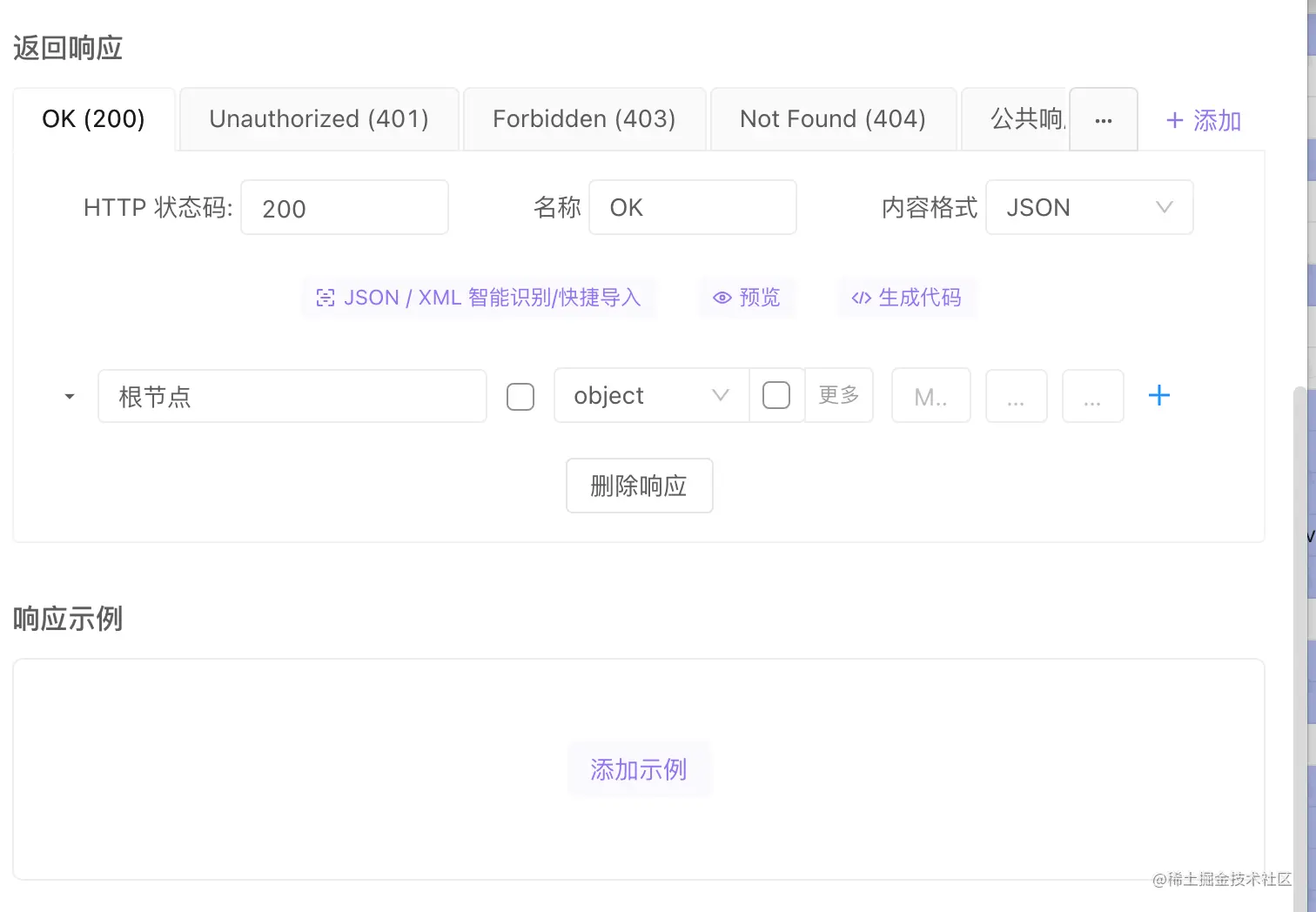Switch to the Unauthorized (401) tab
Viewport: 1316px width, 912px height.
pyautogui.click(x=319, y=119)
